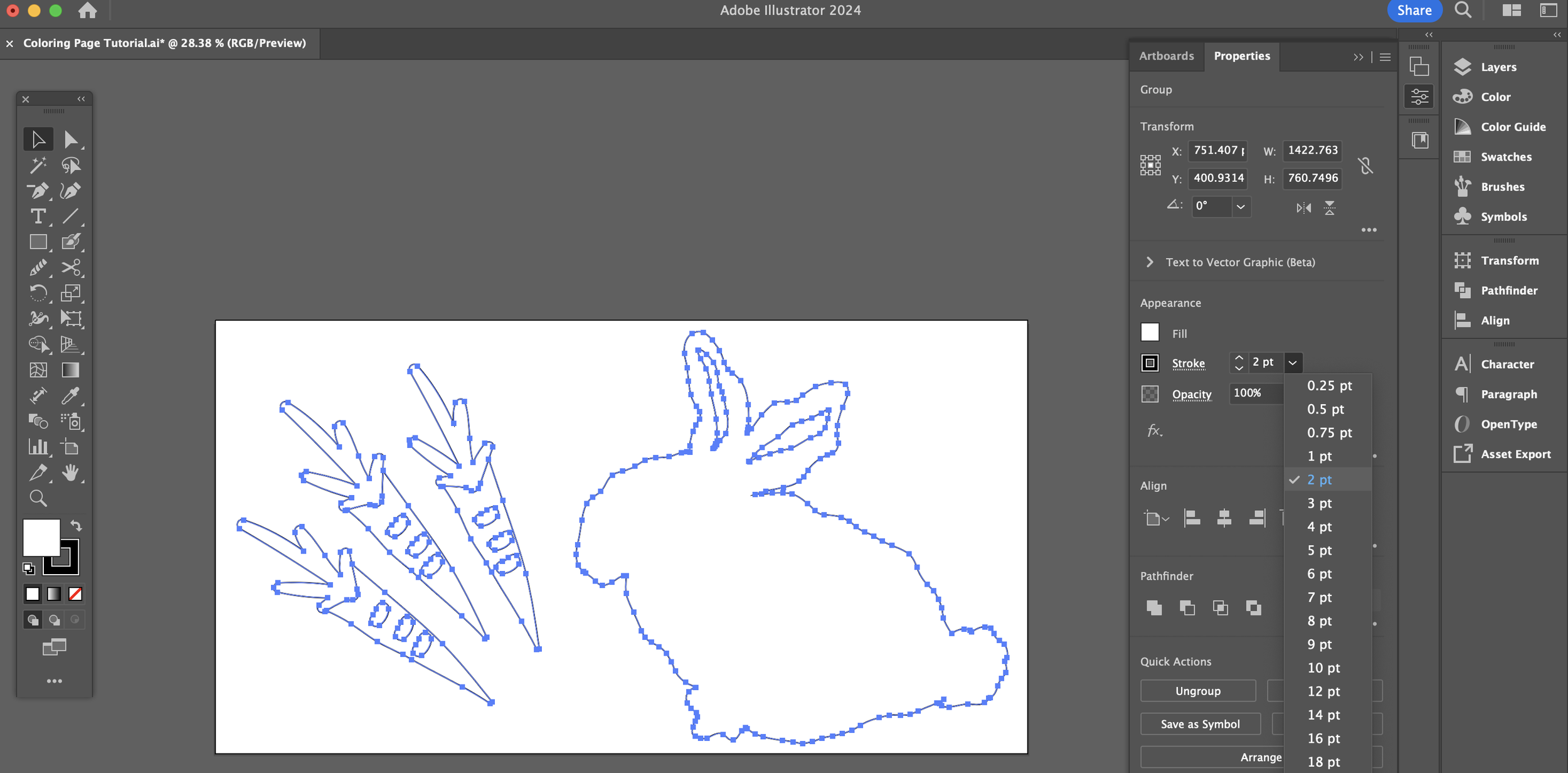
Task: Expand Text to Vector Graphic section
Action: coord(1149,262)
